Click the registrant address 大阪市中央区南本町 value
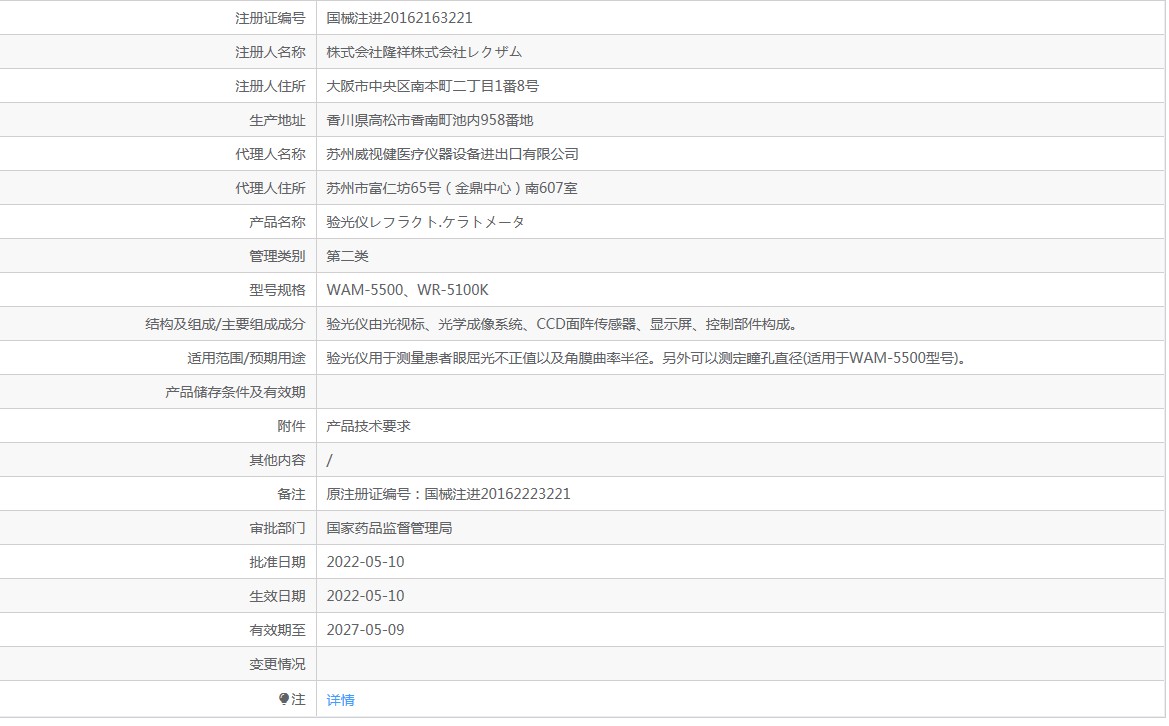The width and height of the screenshot is (1169, 726). coord(432,86)
